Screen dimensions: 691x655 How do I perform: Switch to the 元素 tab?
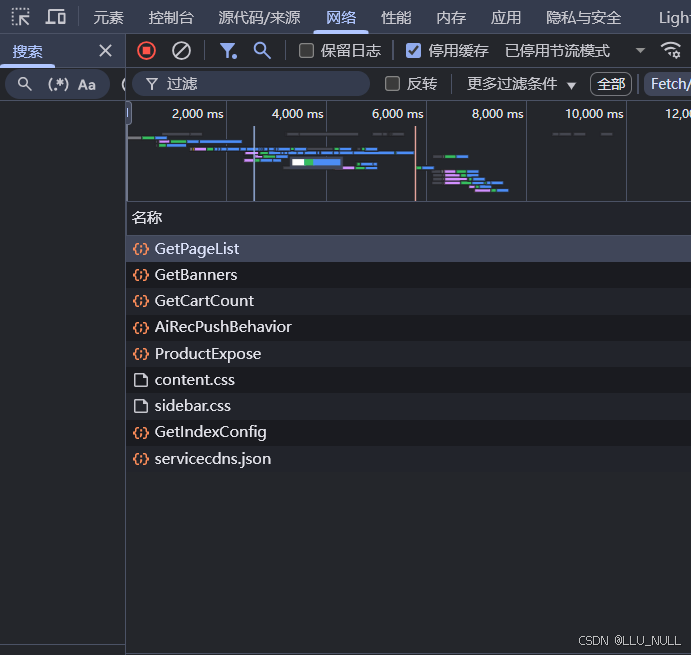[108, 18]
